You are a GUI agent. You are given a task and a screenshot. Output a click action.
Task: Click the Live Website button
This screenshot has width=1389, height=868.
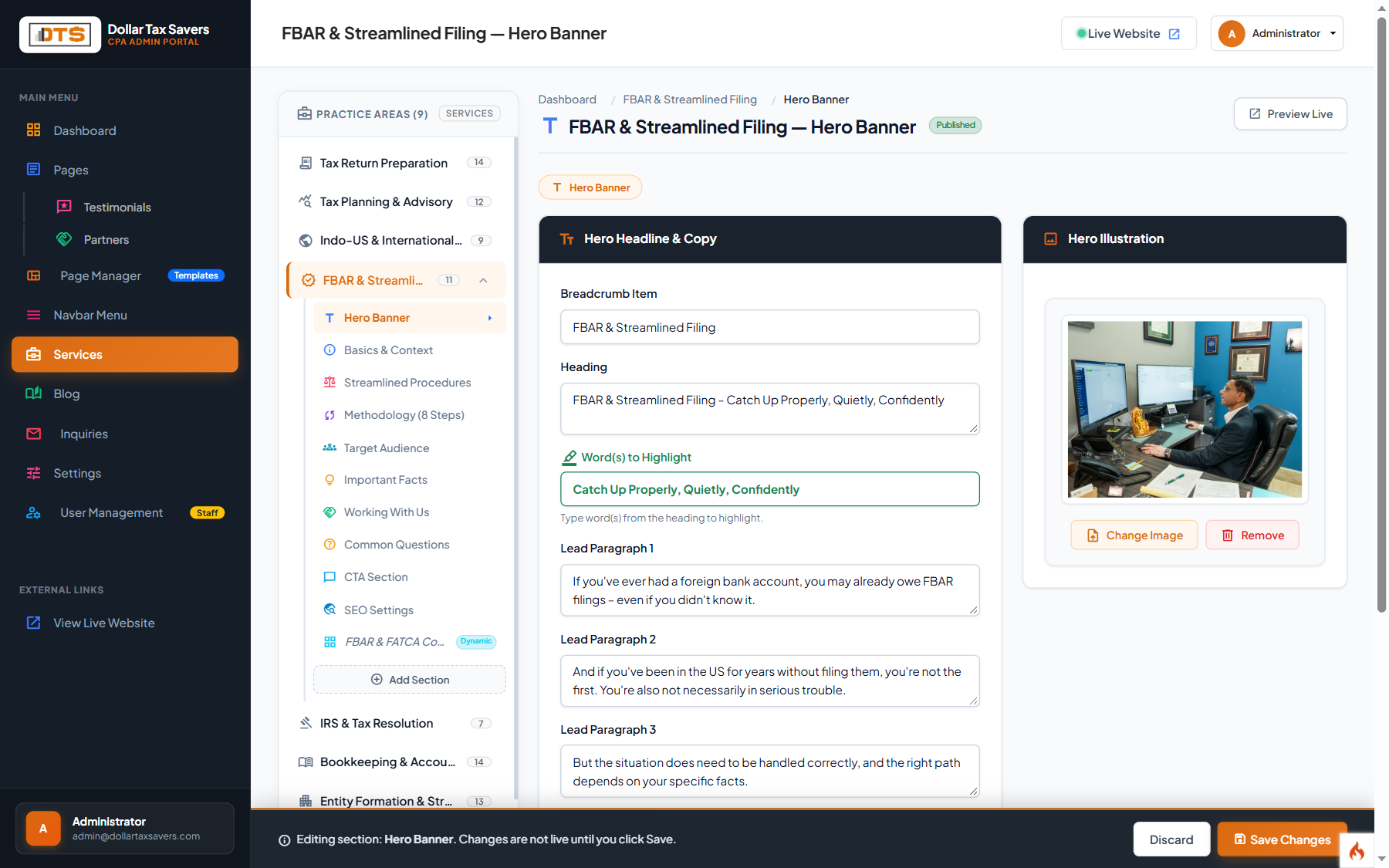click(x=1128, y=33)
